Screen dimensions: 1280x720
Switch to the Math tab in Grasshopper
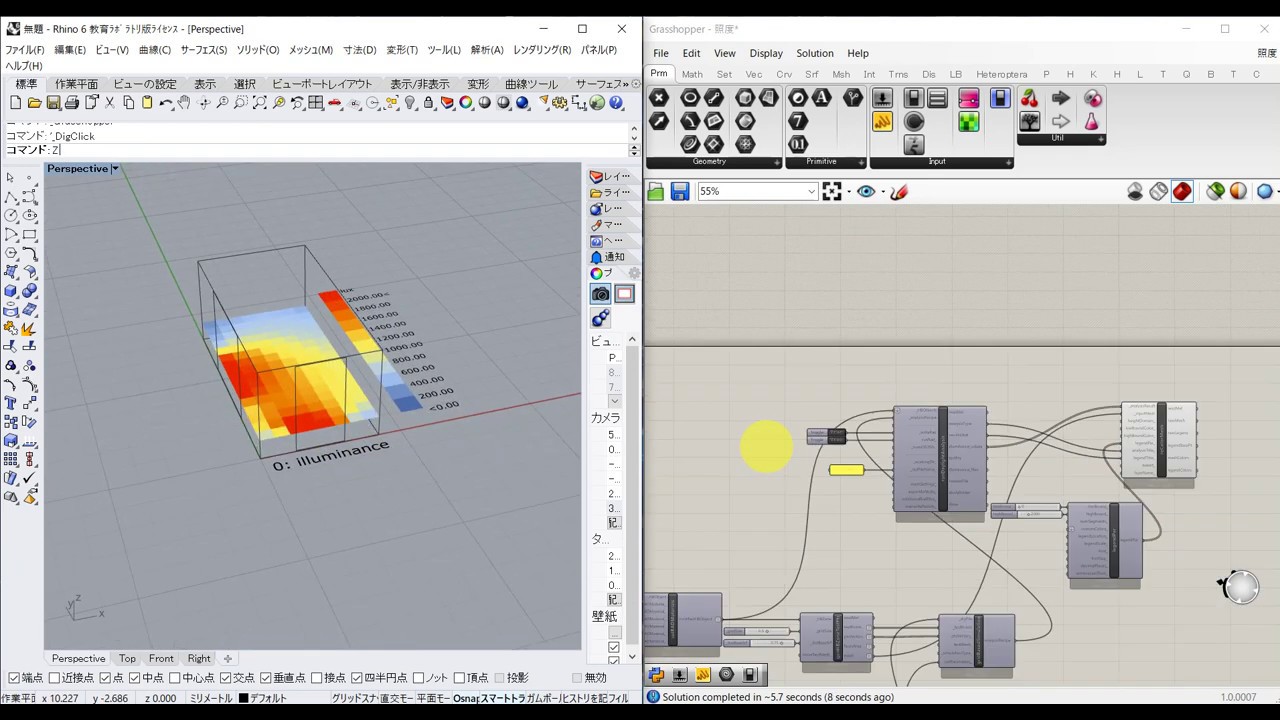click(692, 74)
